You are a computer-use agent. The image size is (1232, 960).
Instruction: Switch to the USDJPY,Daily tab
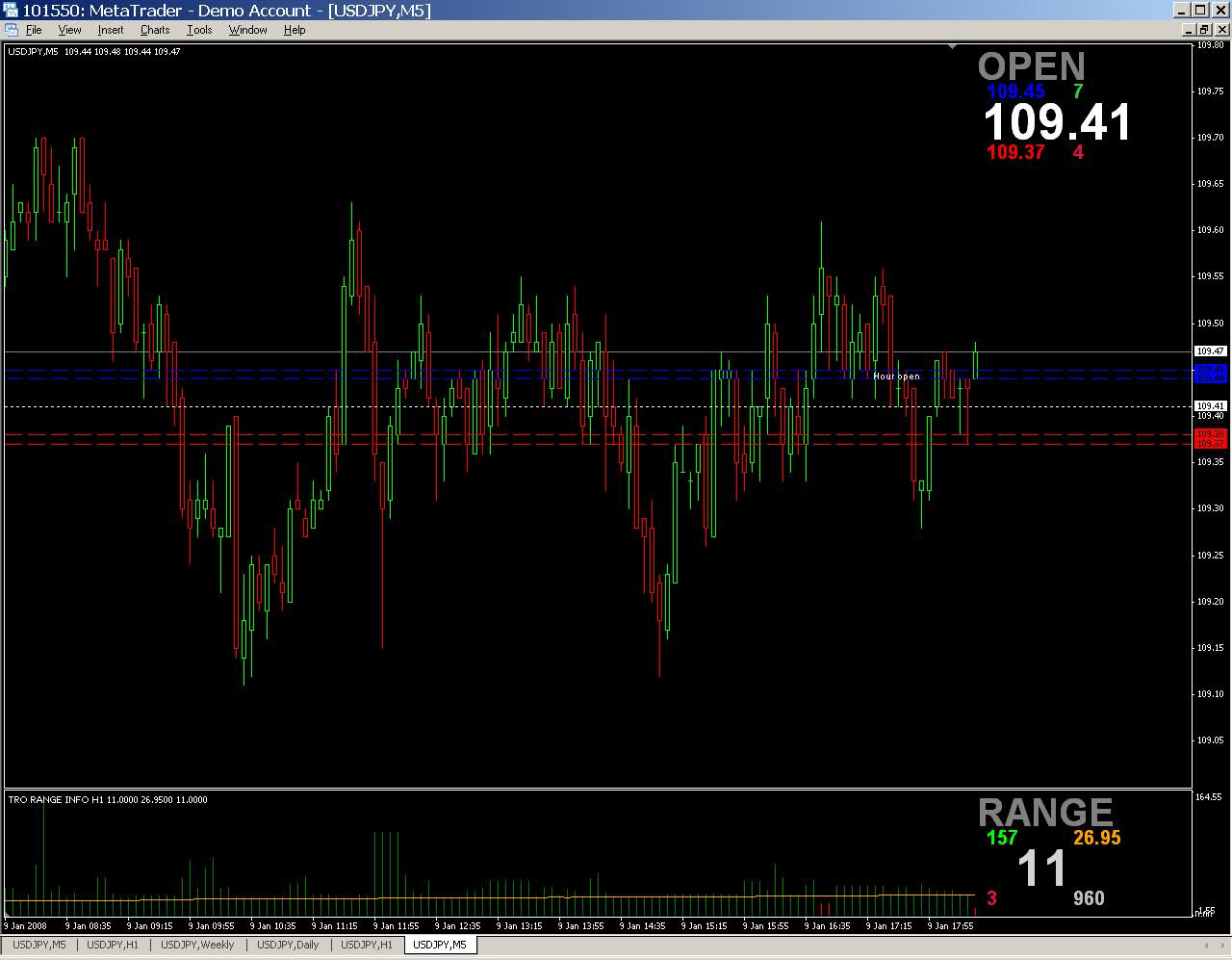(x=288, y=945)
